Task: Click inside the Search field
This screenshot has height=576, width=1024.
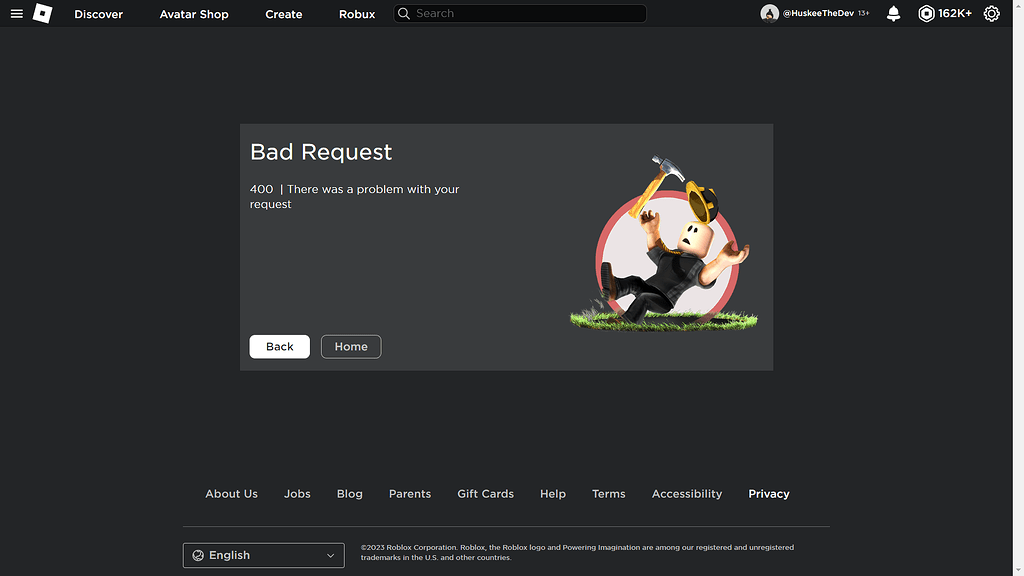Action: tap(520, 13)
